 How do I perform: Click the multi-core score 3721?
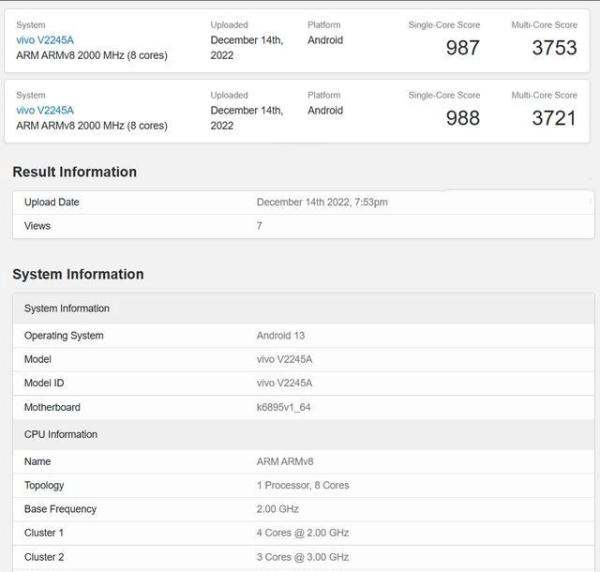tap(554, 117)
